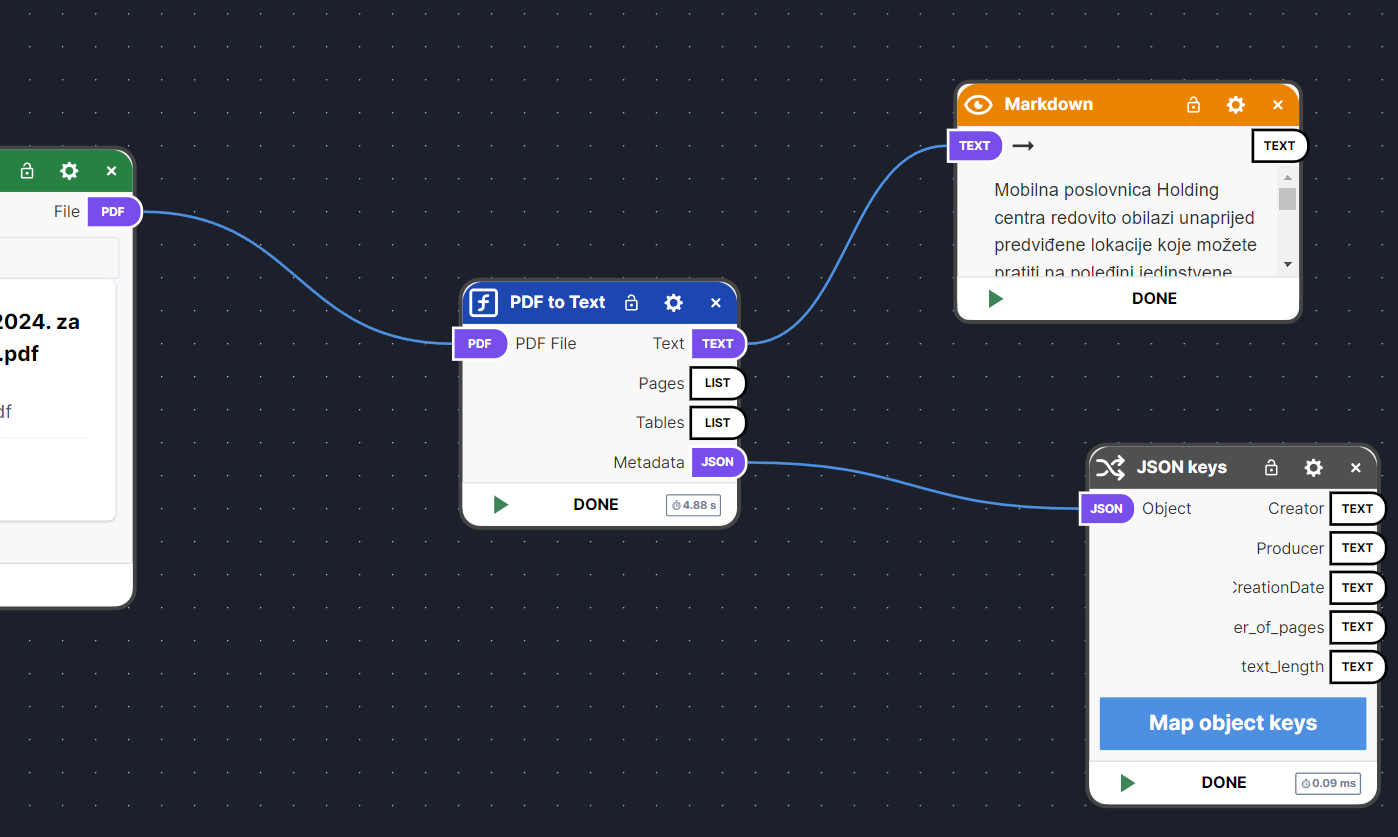This screenshot has height=837, width=1398.
Task: Select the Creator TEXT port on JSON keys
Action: pos(1356,508)
